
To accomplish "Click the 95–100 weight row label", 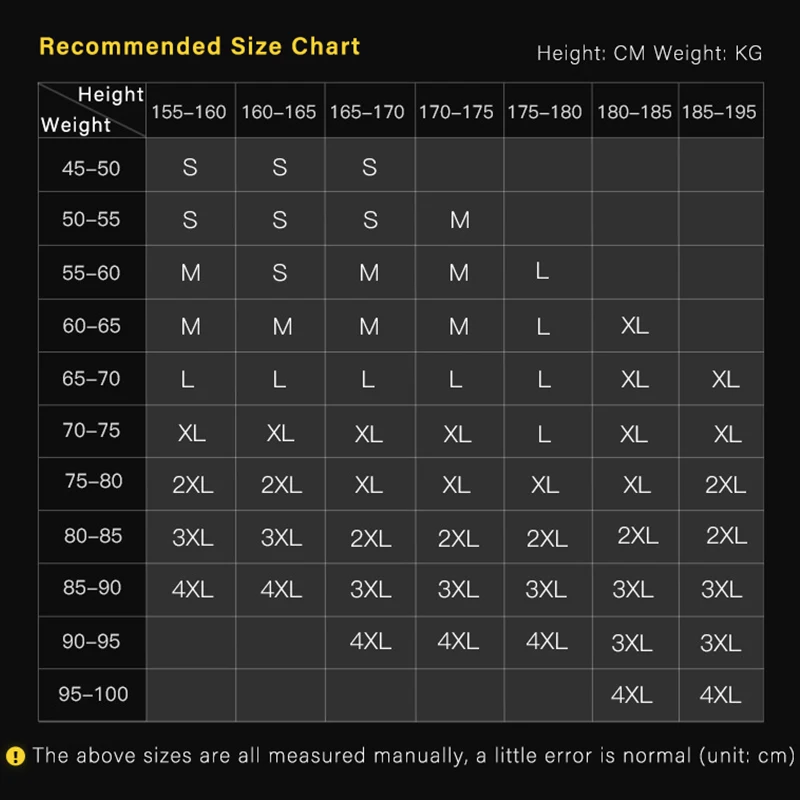I will [x=93, y=694].
